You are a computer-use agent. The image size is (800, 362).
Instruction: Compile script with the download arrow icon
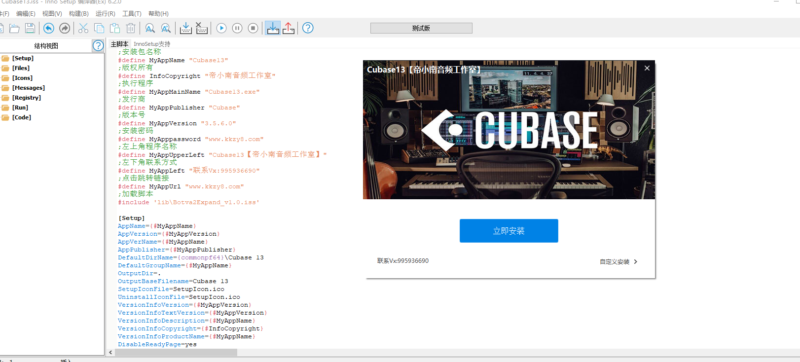pos(186,28)
